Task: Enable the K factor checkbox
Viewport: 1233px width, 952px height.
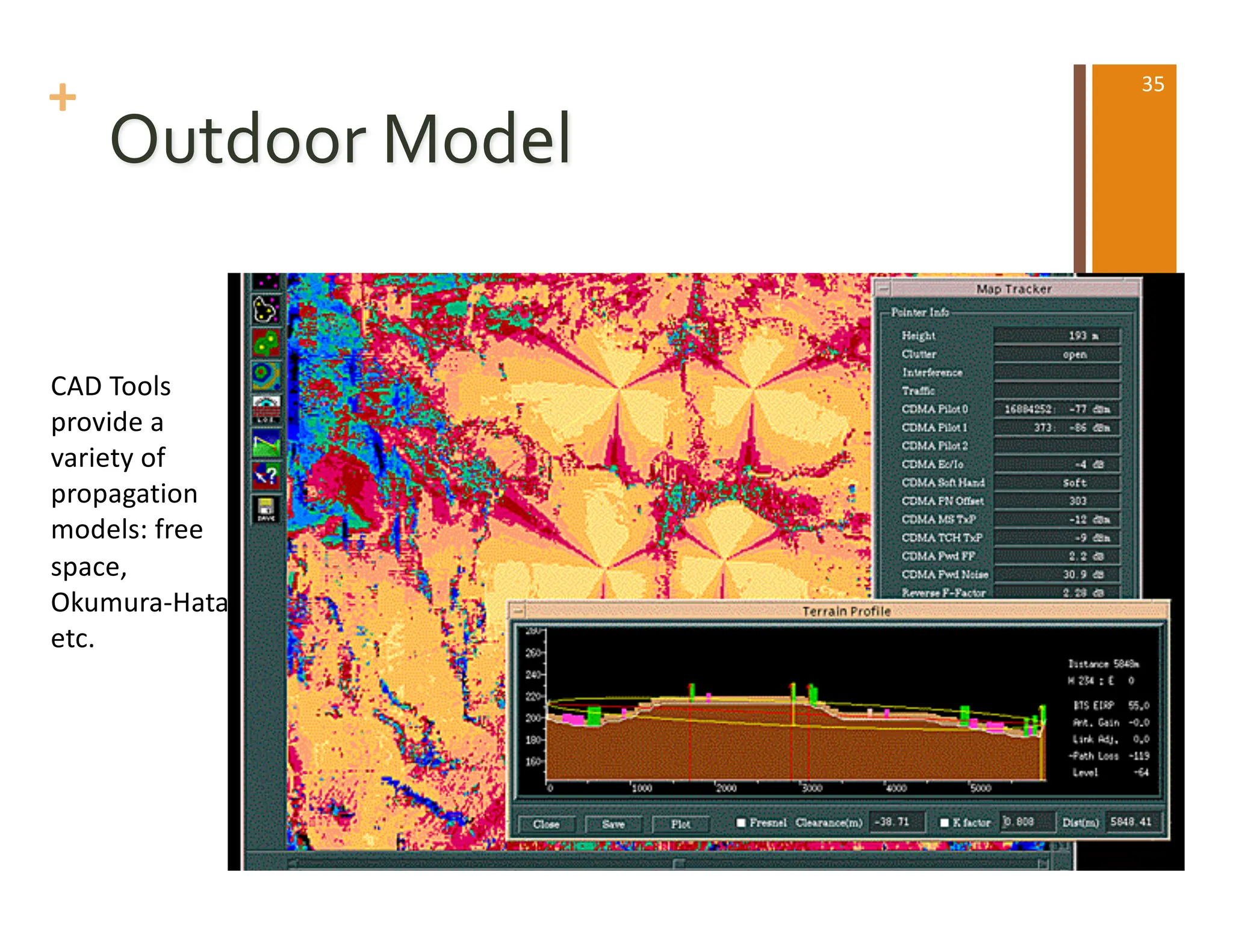Action: click(945, 823)
